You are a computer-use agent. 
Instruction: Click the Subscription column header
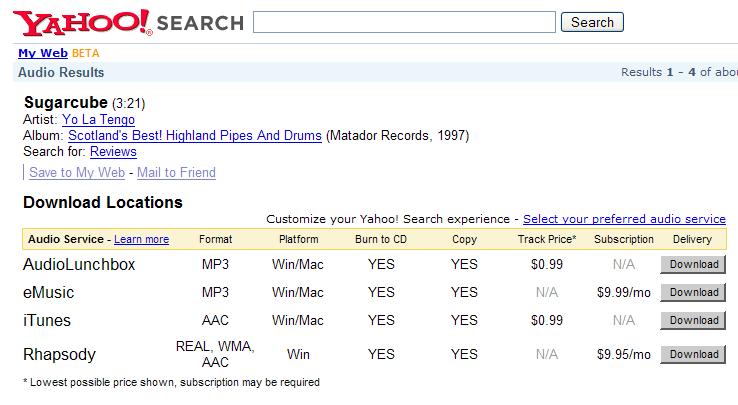(624, 239)
